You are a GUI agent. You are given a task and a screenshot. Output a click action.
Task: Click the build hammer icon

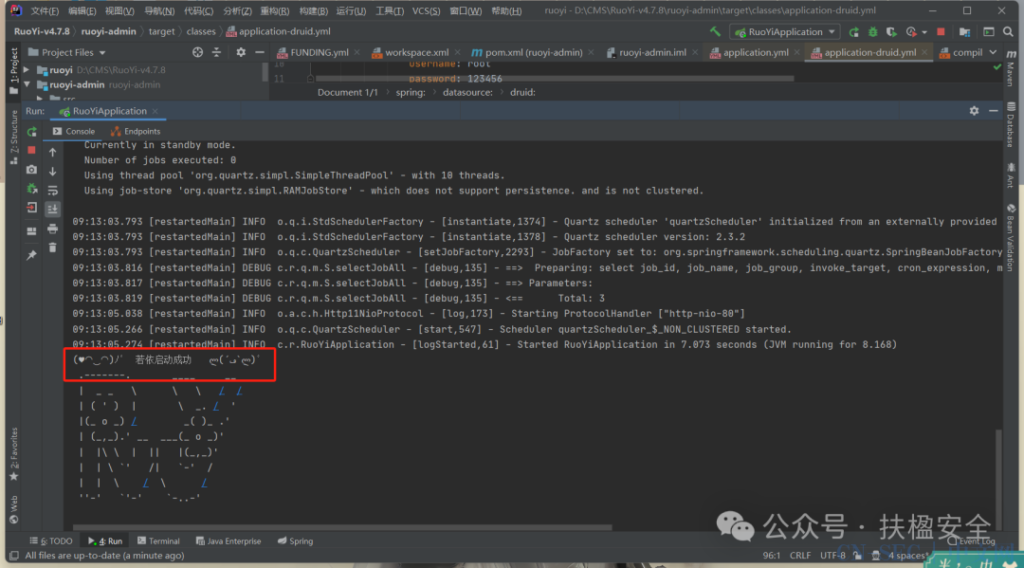tap(715, 31)
